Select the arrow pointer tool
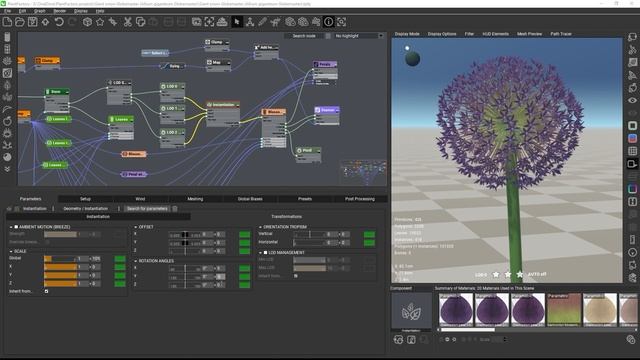The width and height of the screenshot is (640, 360). tap(236, 22)
